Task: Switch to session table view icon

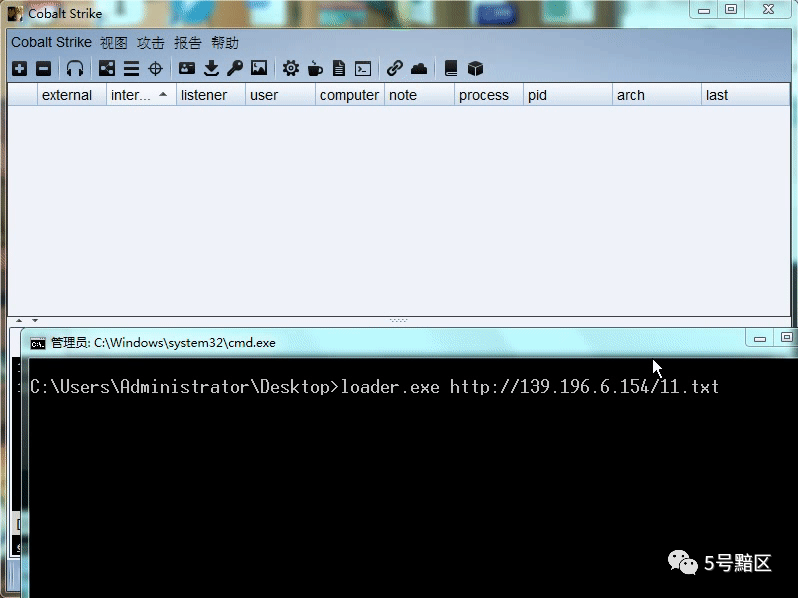Action: pyautogui.click(x=131, y=68)
